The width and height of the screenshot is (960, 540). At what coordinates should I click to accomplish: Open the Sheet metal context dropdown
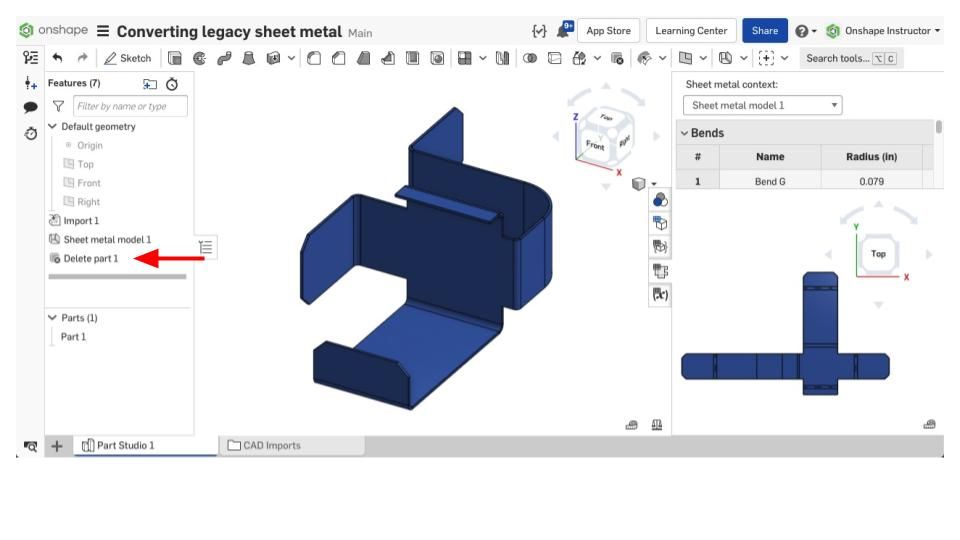click(x=762, y=105)
